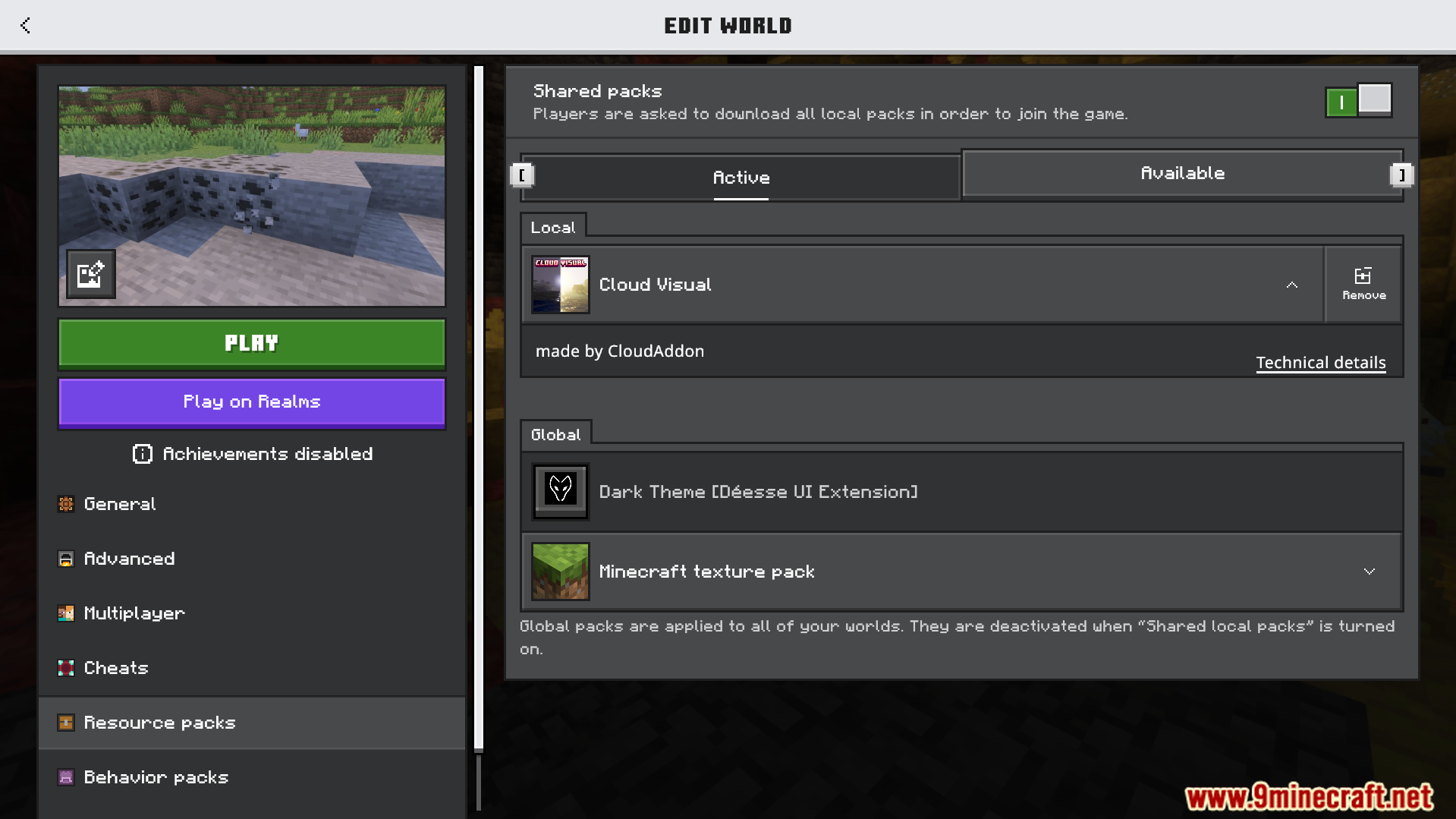Click the Cheats icon
This screenshot has width=1456, height=819.
[66, 668]
